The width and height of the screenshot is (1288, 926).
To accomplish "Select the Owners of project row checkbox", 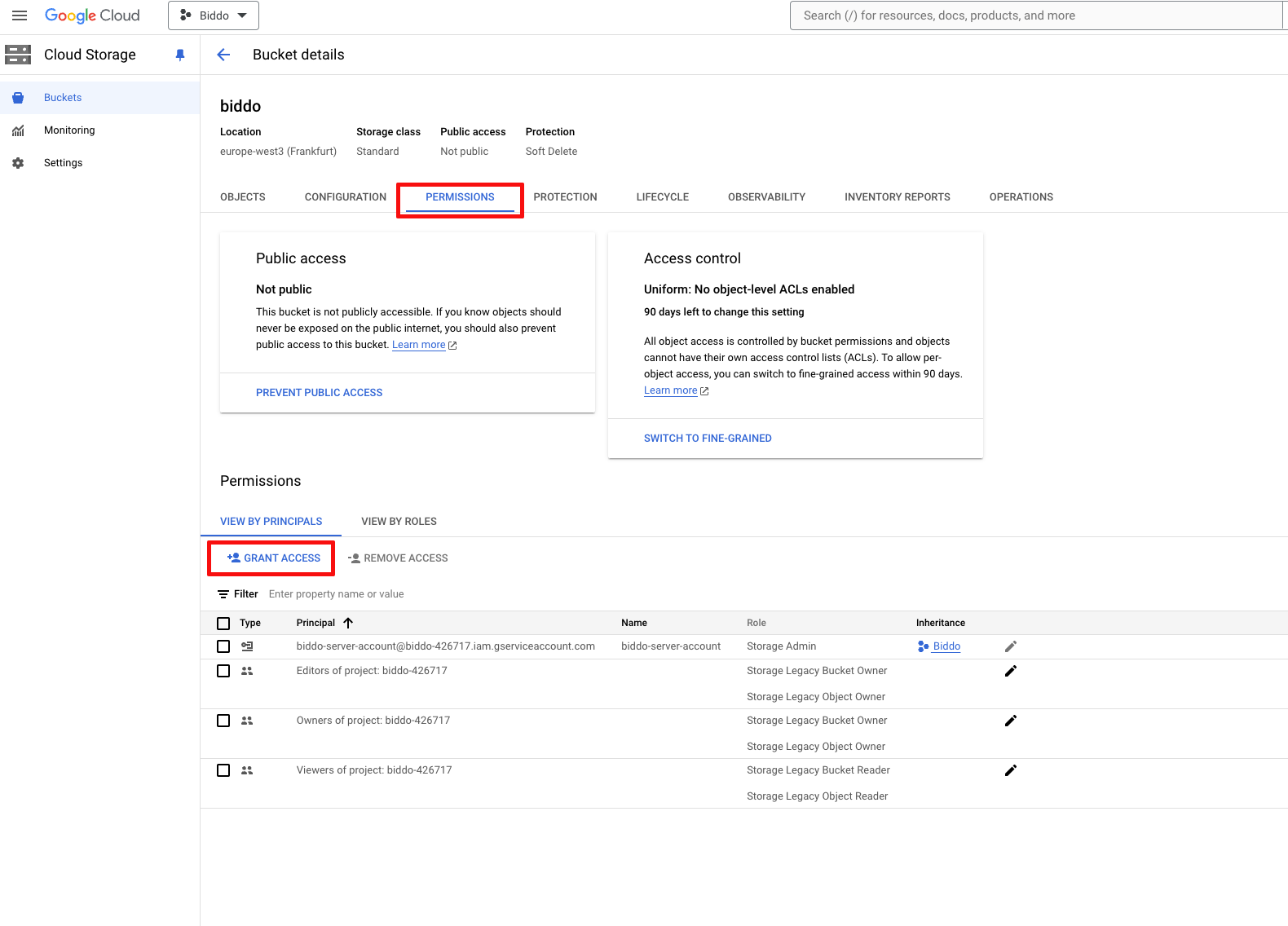I will pos(223,721).
